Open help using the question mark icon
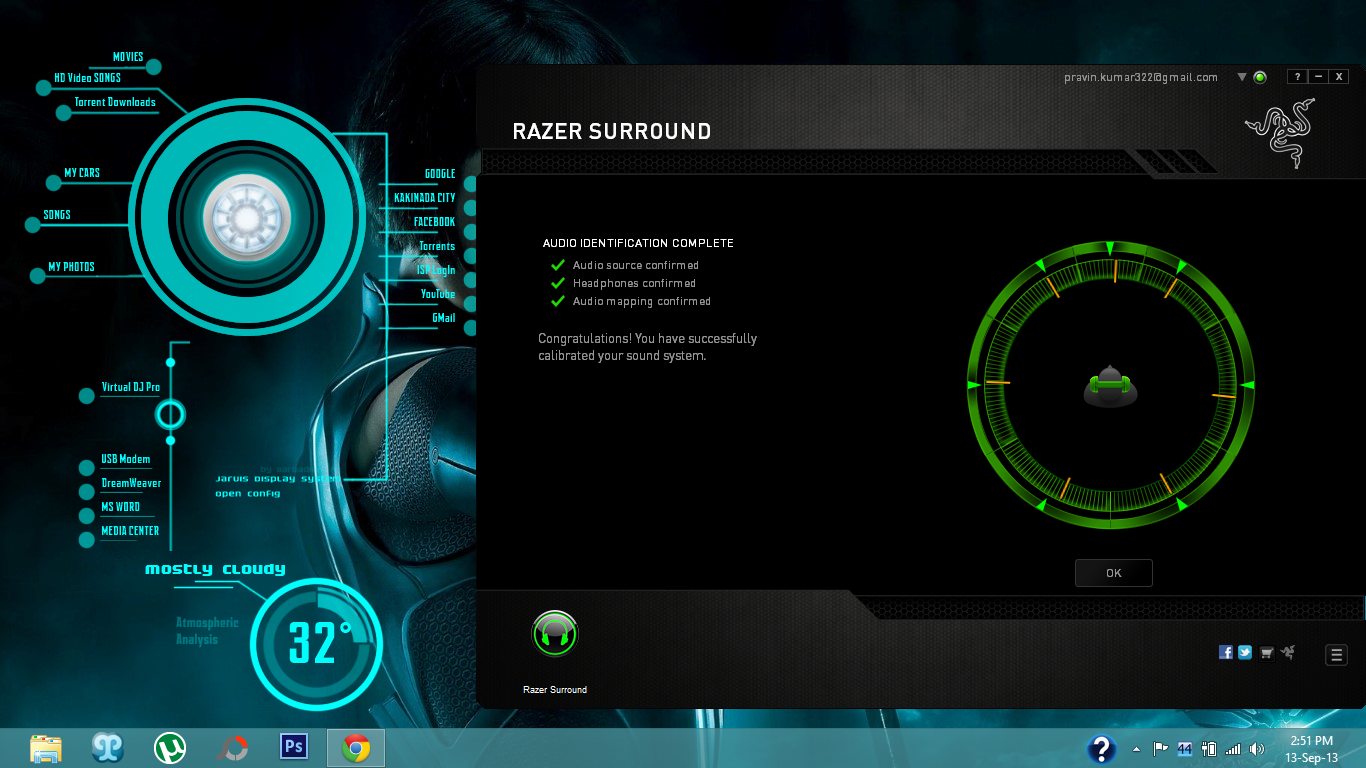This screenshot has width=1366, height=768. click(1297, 76)
